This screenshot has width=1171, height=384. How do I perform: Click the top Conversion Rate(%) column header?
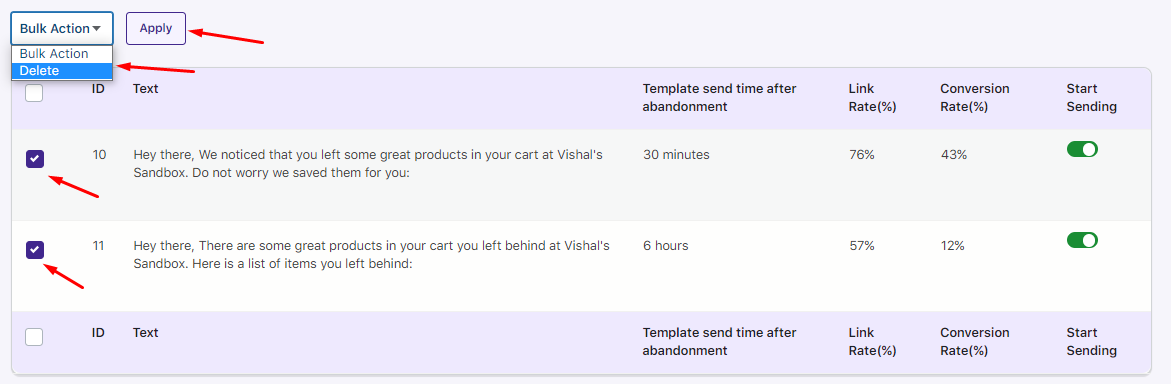pyautogui.click(x=975, y=98)
